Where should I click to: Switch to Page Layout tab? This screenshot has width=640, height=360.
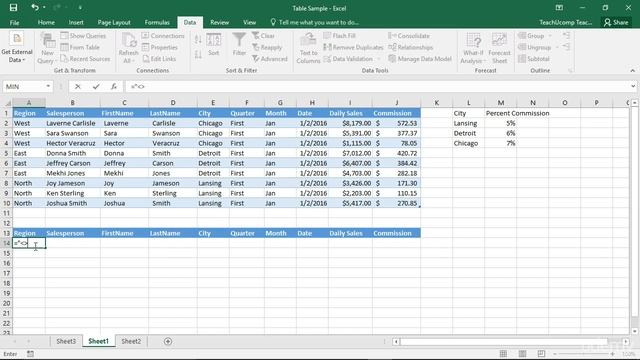[x=114, y=22]
